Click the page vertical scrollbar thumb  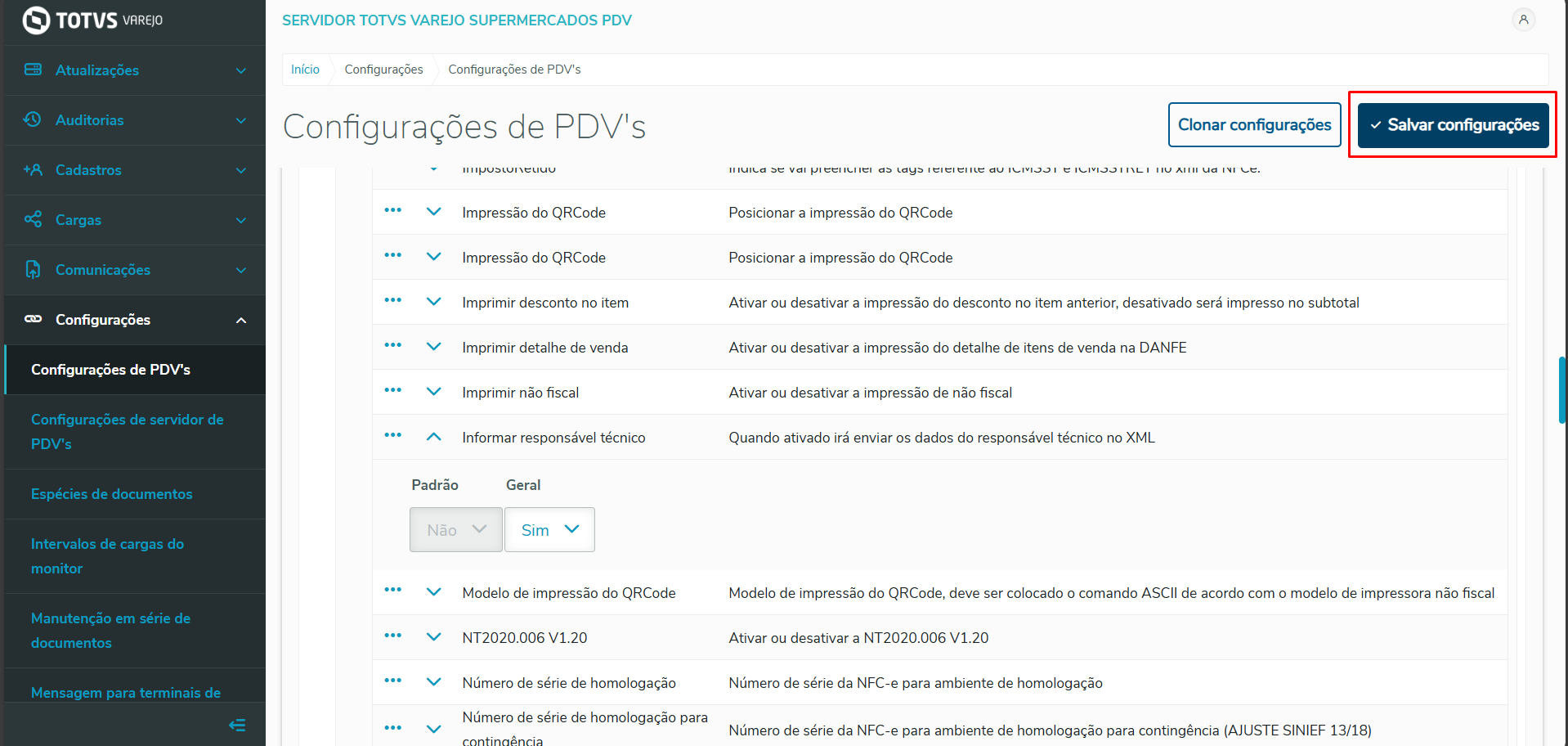pyautogui.click(x=1562, y=389)
